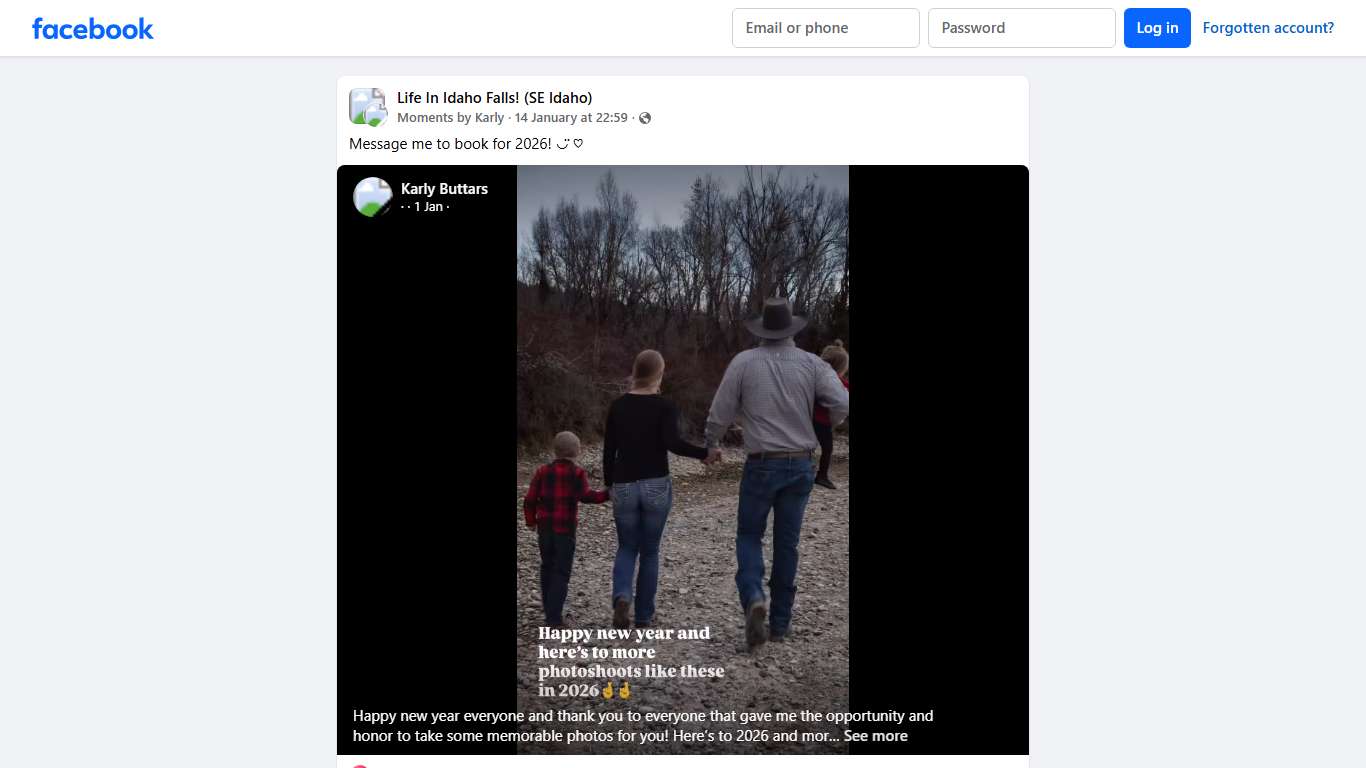Visit the Moments by Karly page link
This screenshot has width=1366, height=768.
[x=451, y=118]
